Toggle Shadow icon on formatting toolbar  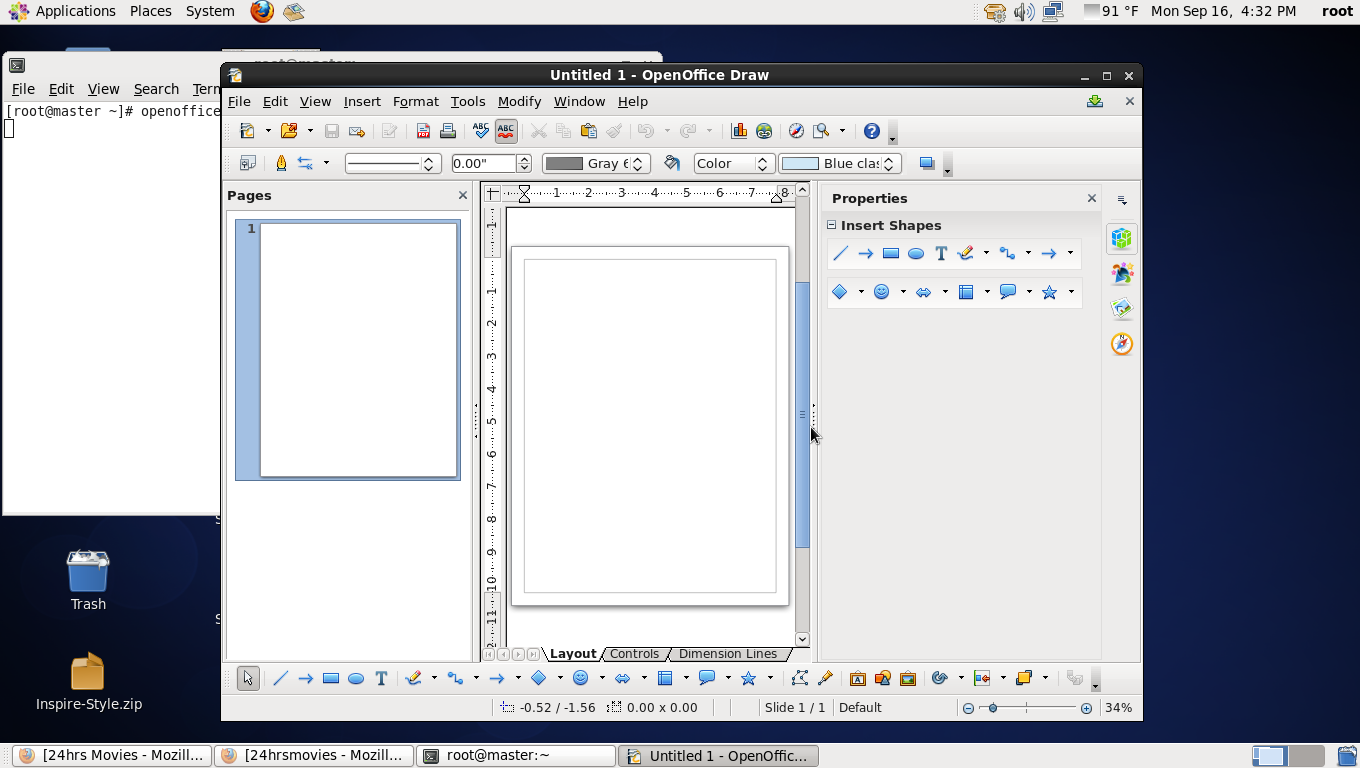point(927,163)
